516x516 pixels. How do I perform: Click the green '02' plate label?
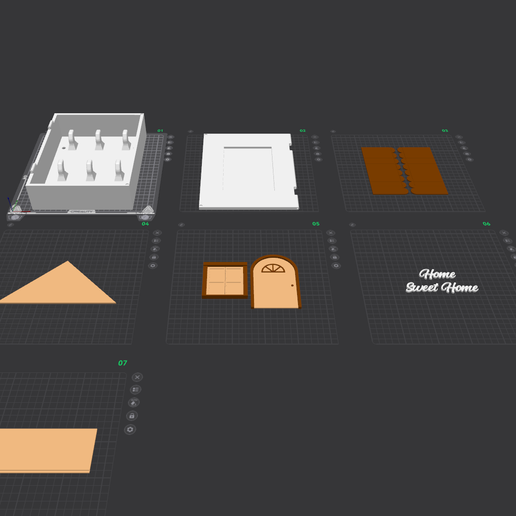point(302,131)
